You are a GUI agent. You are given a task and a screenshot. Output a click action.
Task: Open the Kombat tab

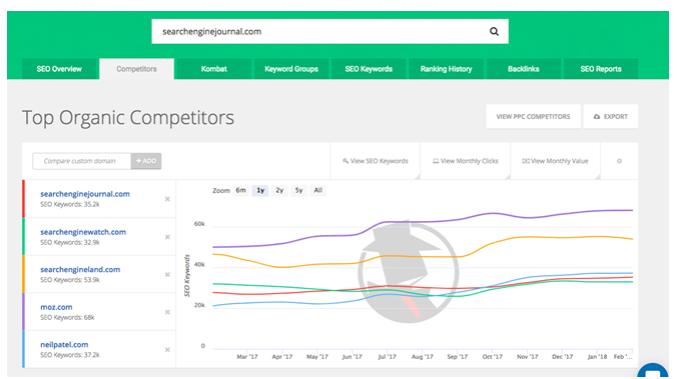point(214,69)
